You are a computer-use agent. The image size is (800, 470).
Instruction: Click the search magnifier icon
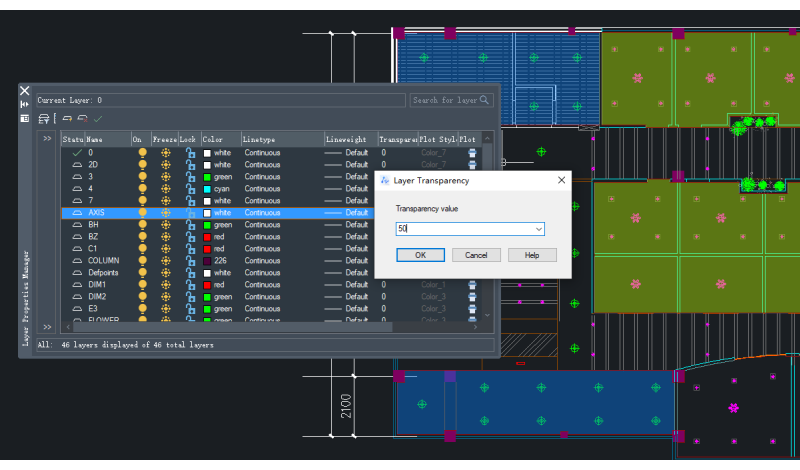pyautogui.click(x=485, y=100)
